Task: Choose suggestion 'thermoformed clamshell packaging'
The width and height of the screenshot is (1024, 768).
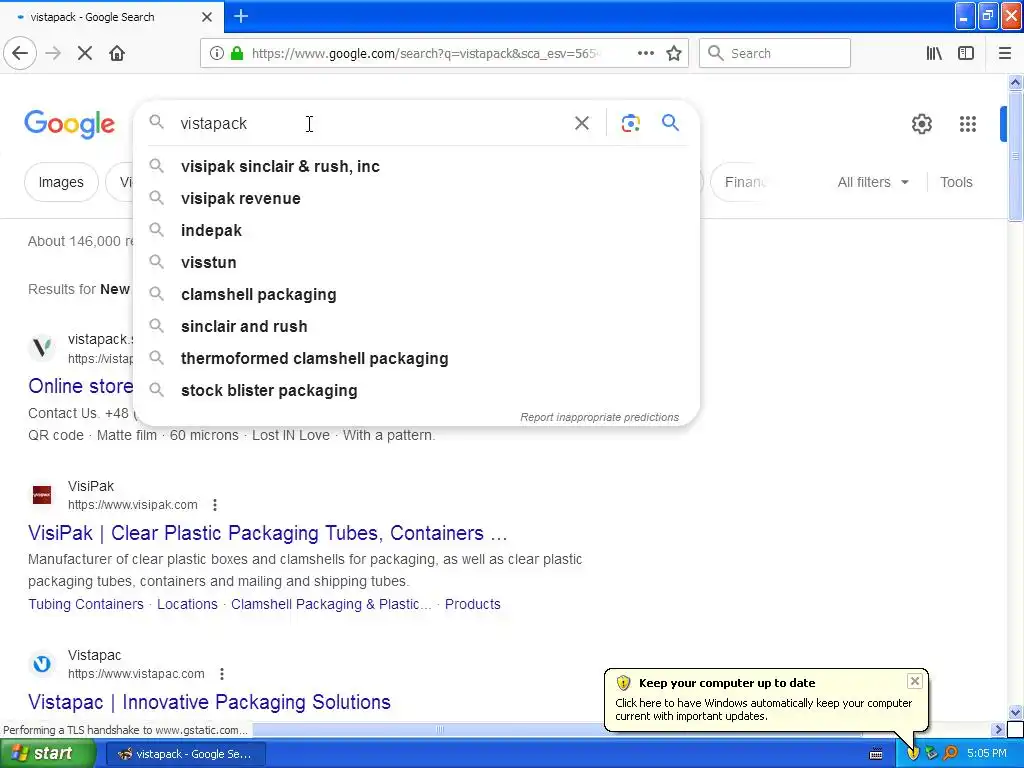Action: coord(417,359)
